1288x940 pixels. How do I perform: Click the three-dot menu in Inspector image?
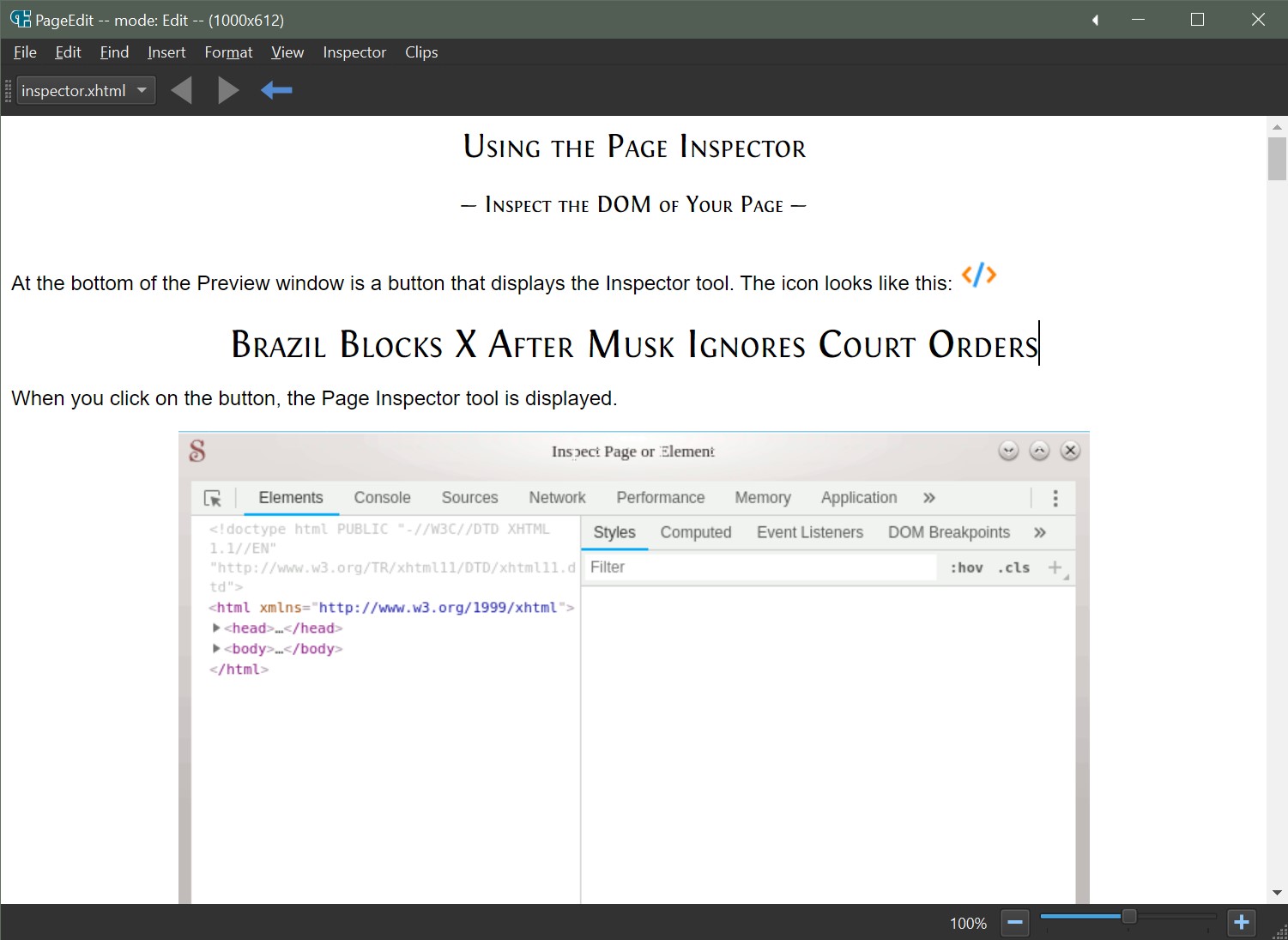[1055, 498]
